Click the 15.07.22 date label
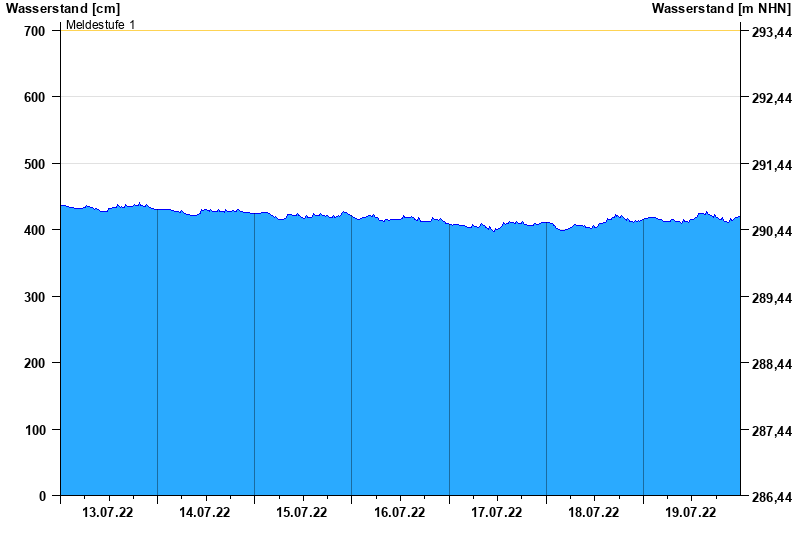800x550 pixels. point(302,513)
